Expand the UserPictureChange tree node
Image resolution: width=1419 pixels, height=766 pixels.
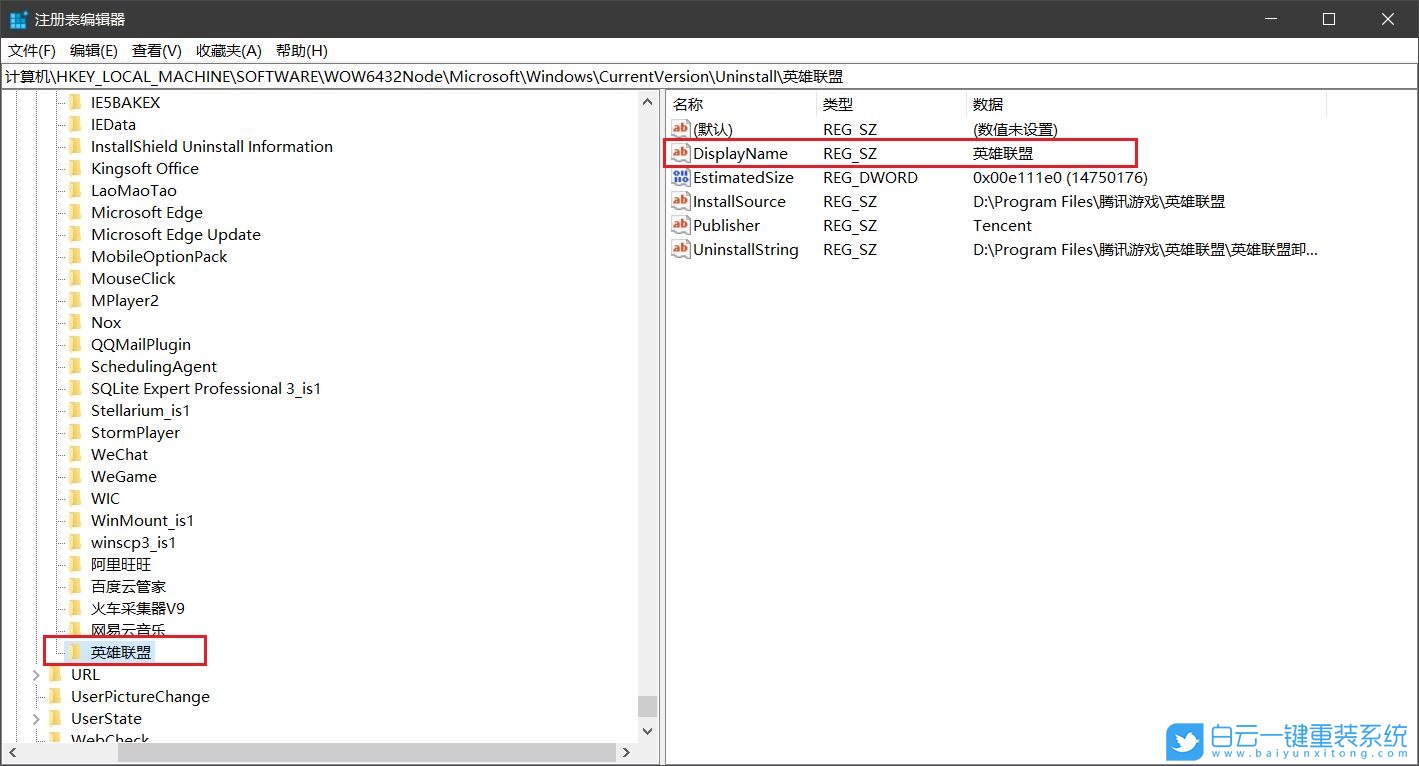[x=37, y=696]
